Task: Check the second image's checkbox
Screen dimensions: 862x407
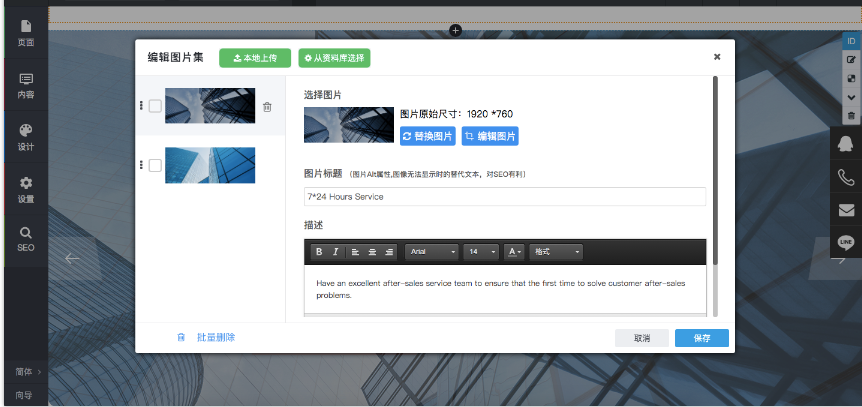Action: (155, 166)
